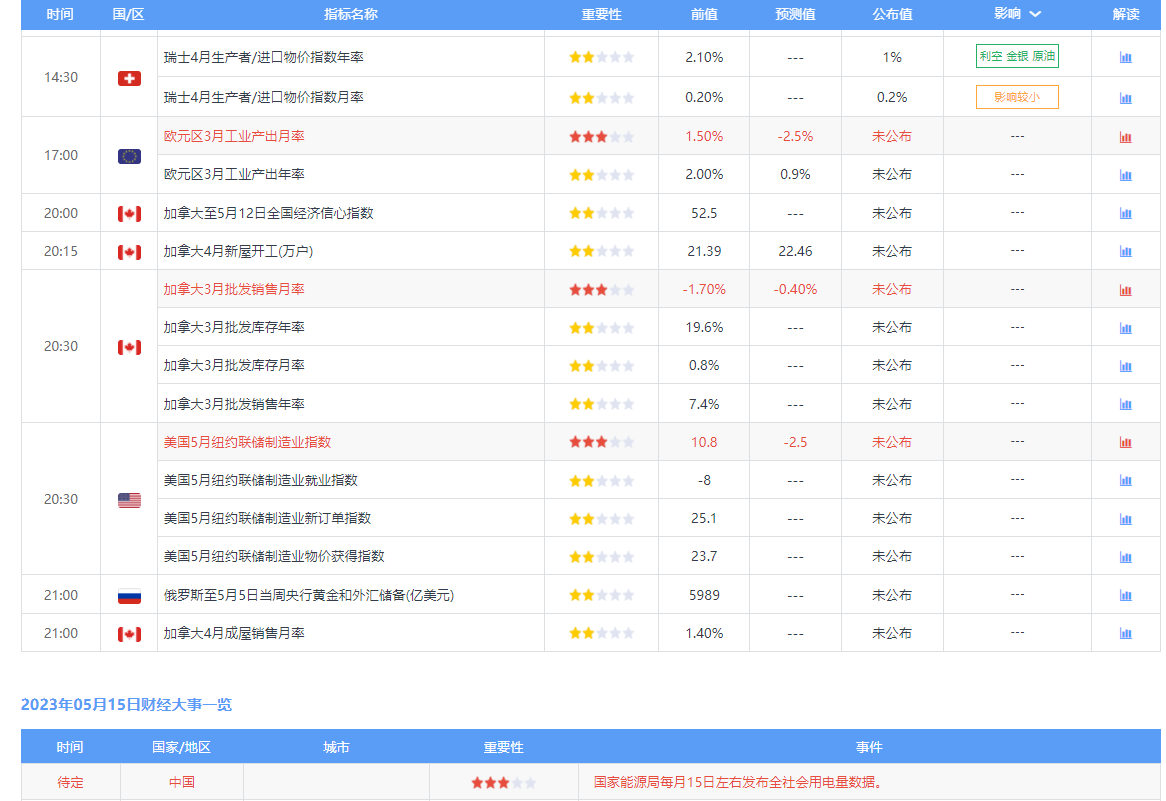Open chart icon for 加拿大至5月12日全国经济信心指数

1126,213
